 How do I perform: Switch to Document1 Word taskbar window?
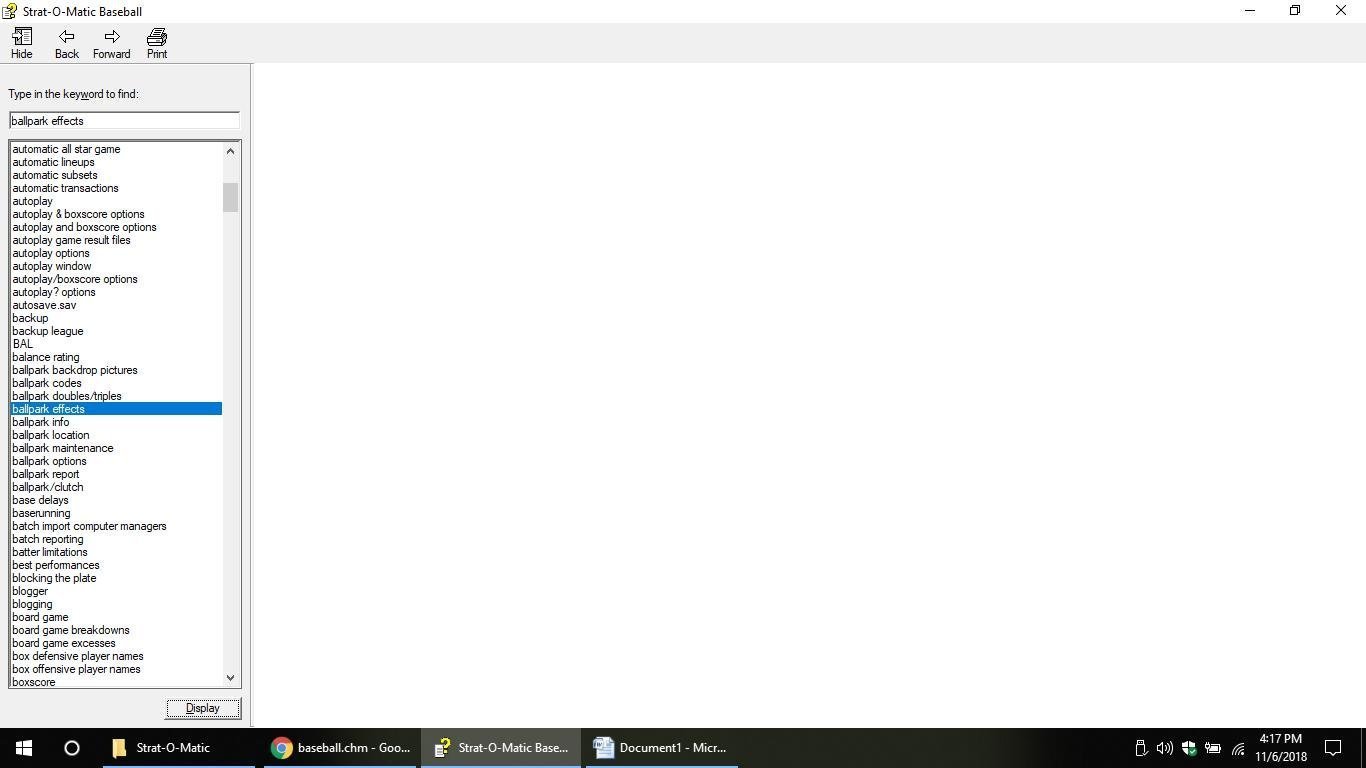[x=662, y=748]
